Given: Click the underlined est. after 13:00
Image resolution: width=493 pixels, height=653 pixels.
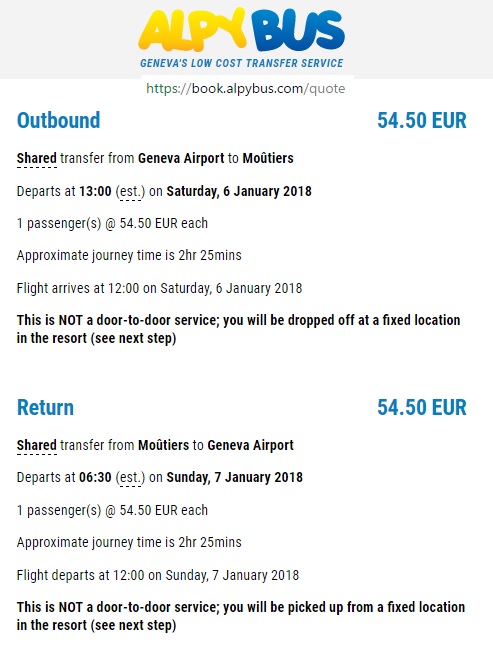Looking at the screenshot, I should [x=130, y=192].
